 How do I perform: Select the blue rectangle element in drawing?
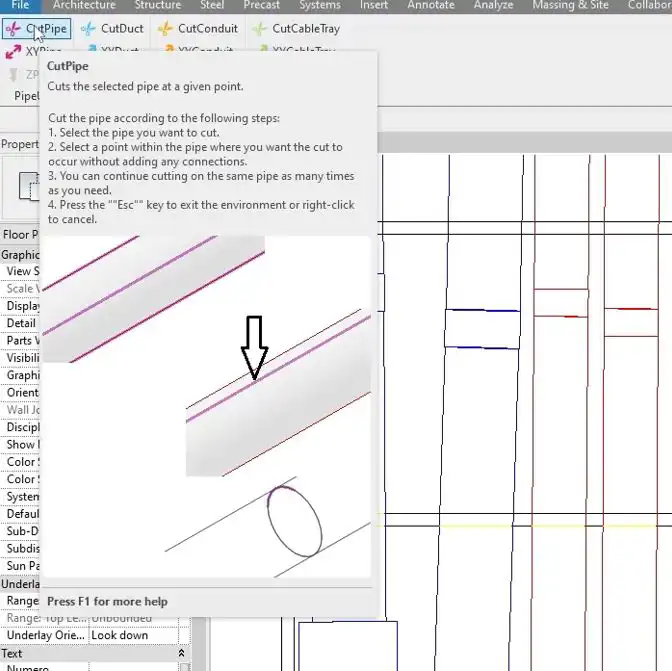point(482,329)
